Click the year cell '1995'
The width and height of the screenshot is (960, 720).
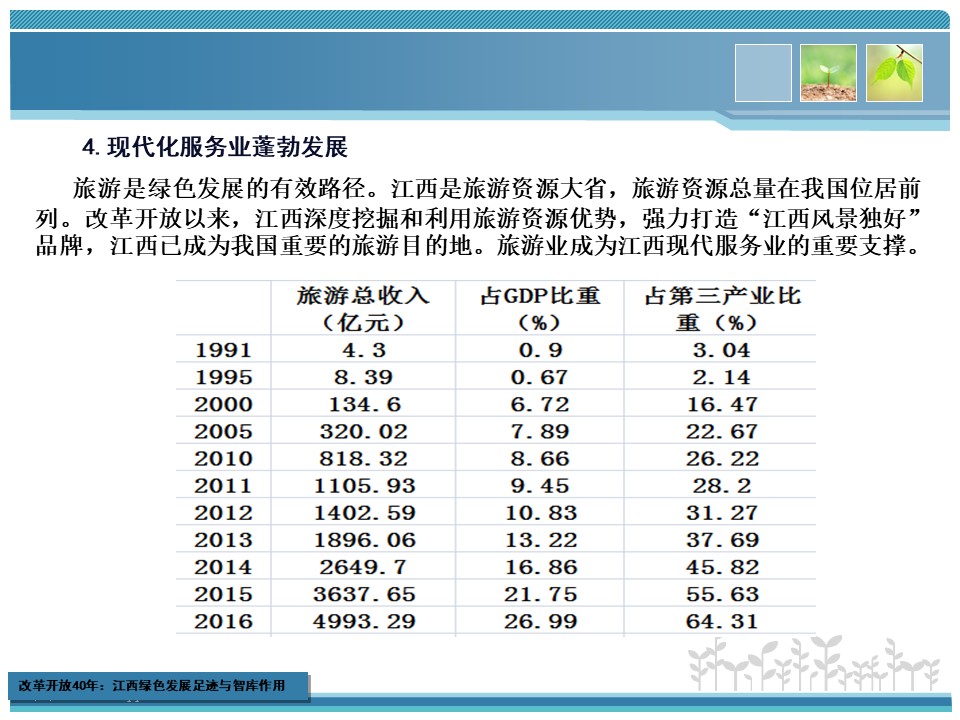click(223, 377)
